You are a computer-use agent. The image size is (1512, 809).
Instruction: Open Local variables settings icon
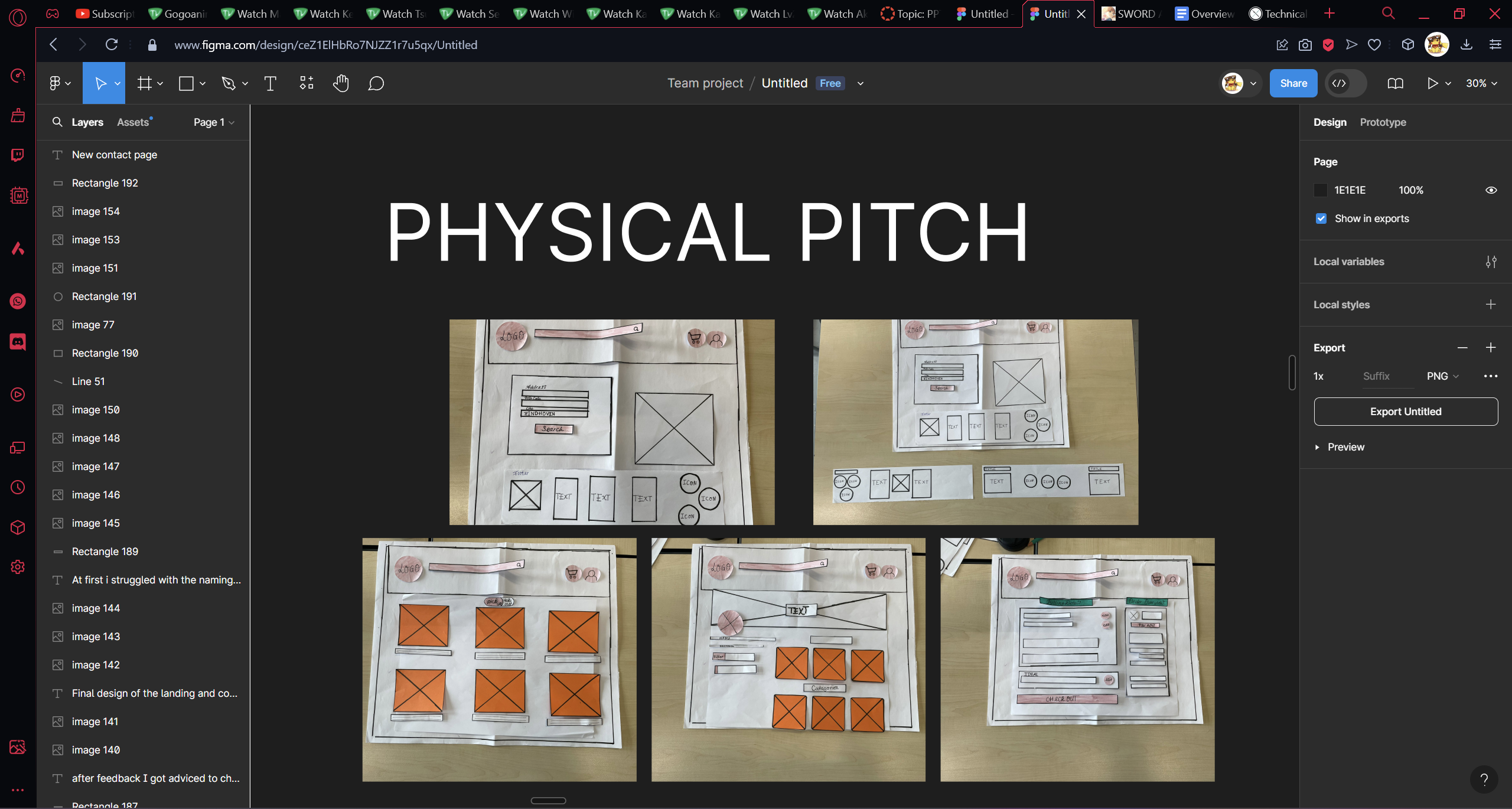[x=1491, y=262]
